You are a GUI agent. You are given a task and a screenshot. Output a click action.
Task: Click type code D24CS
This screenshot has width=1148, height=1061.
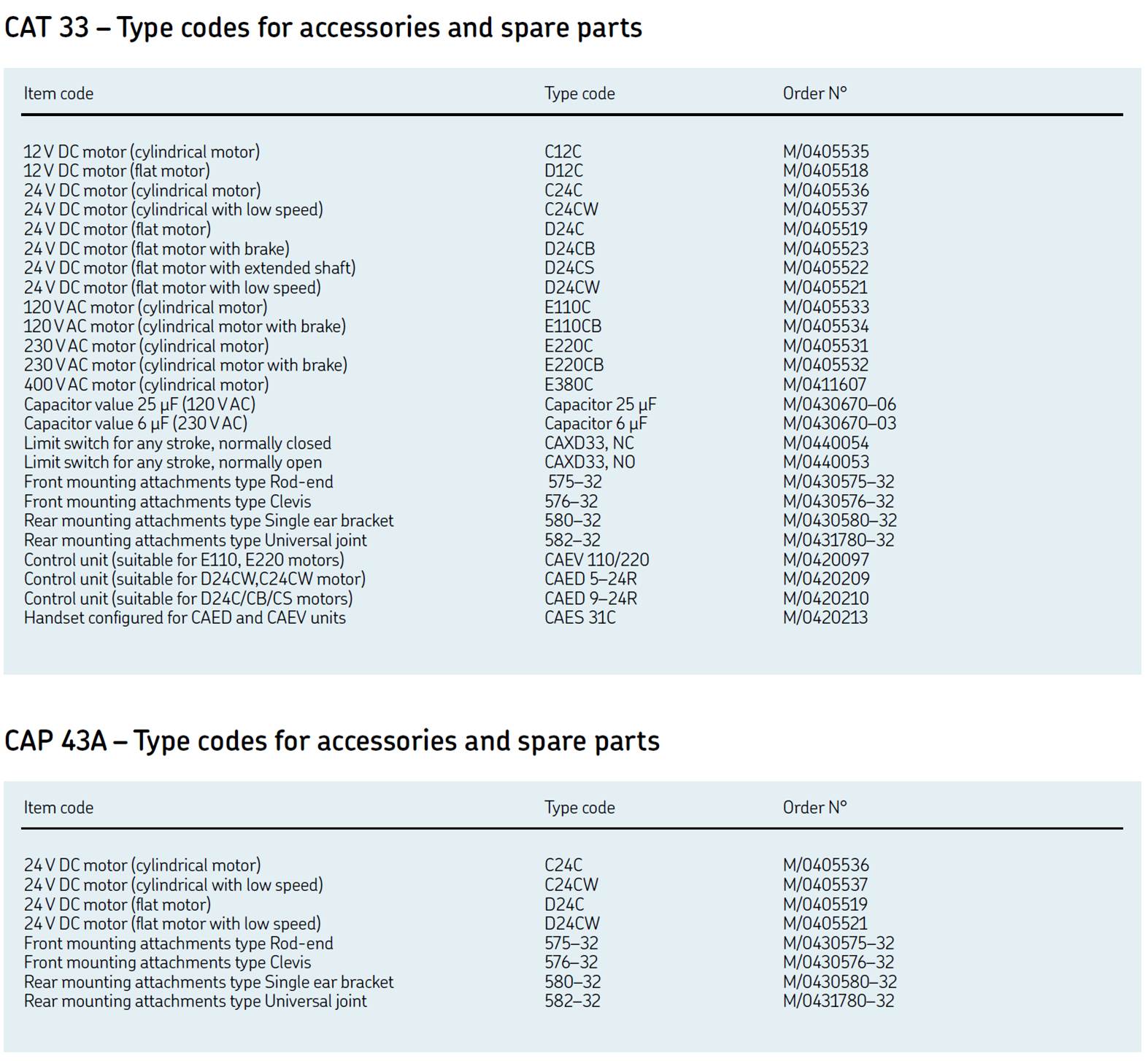tap(569, 268)
